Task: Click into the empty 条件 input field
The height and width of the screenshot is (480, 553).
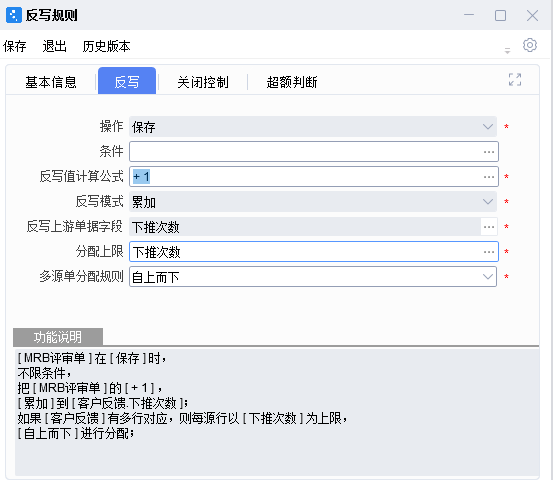Action: [x=305, y=152]
